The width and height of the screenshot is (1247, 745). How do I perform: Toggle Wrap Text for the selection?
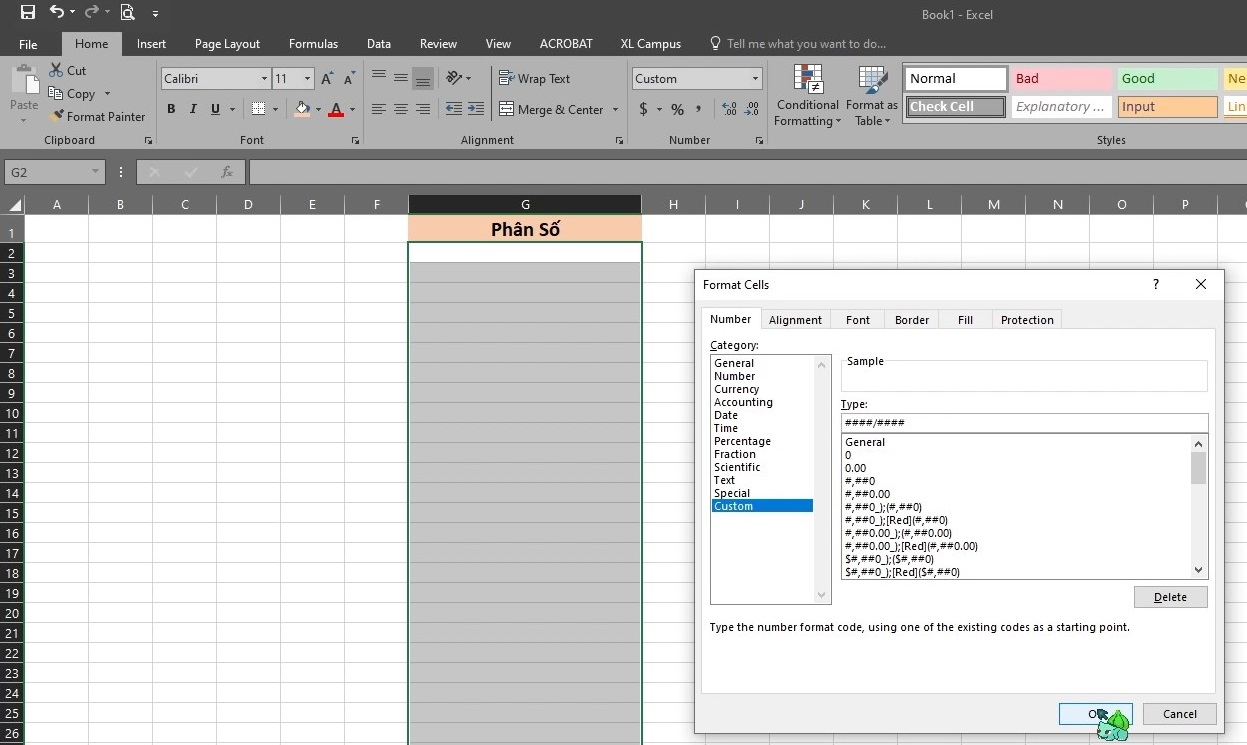click(x=534, y=78)
